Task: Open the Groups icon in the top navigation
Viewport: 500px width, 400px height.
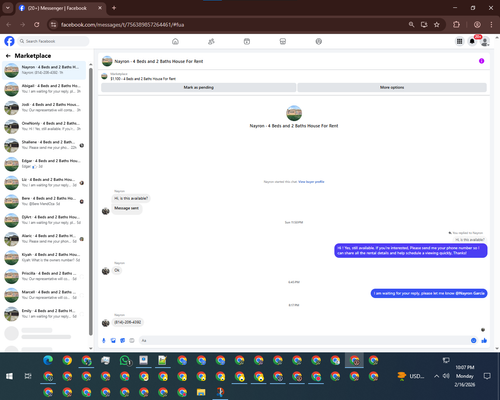Action: [x=319, y=41]
